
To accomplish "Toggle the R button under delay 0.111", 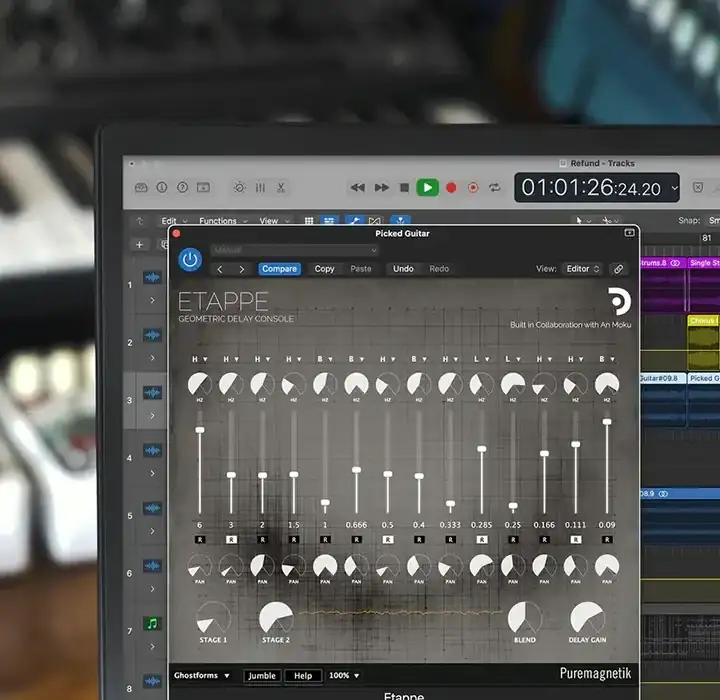I will click(575, 540).
